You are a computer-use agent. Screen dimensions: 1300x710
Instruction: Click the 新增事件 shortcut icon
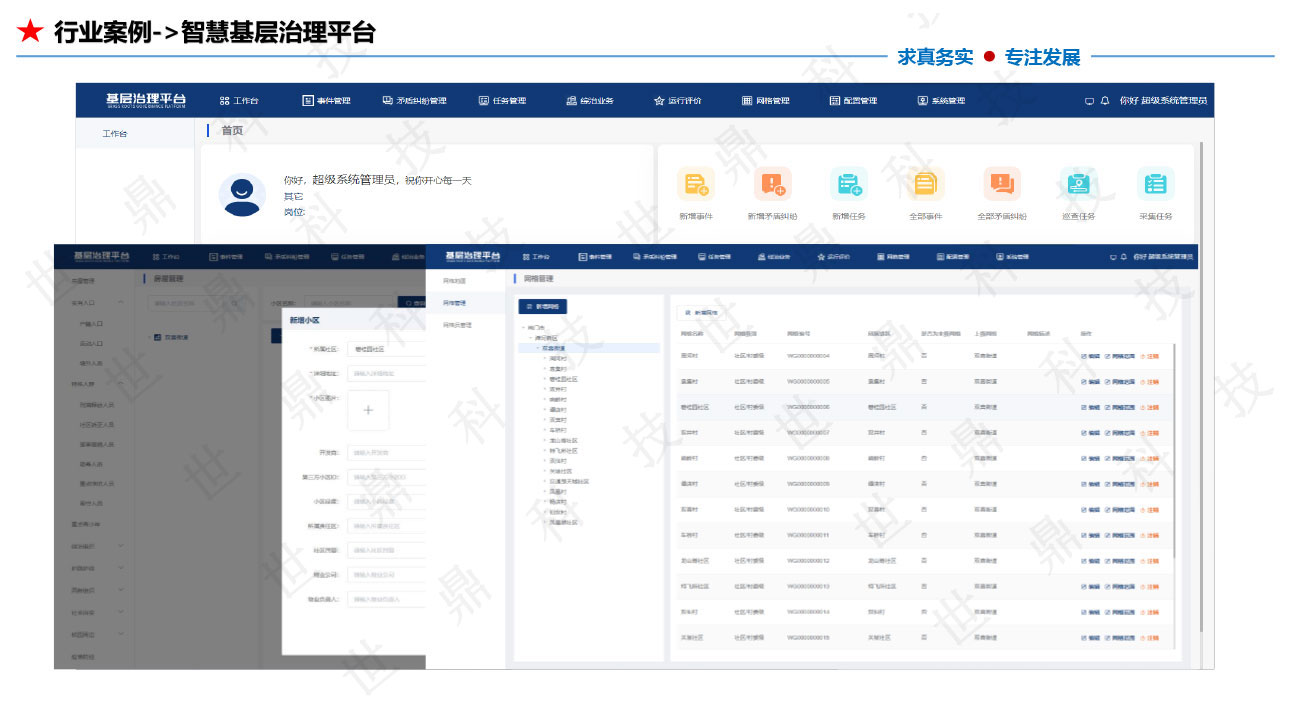point(697,184)
